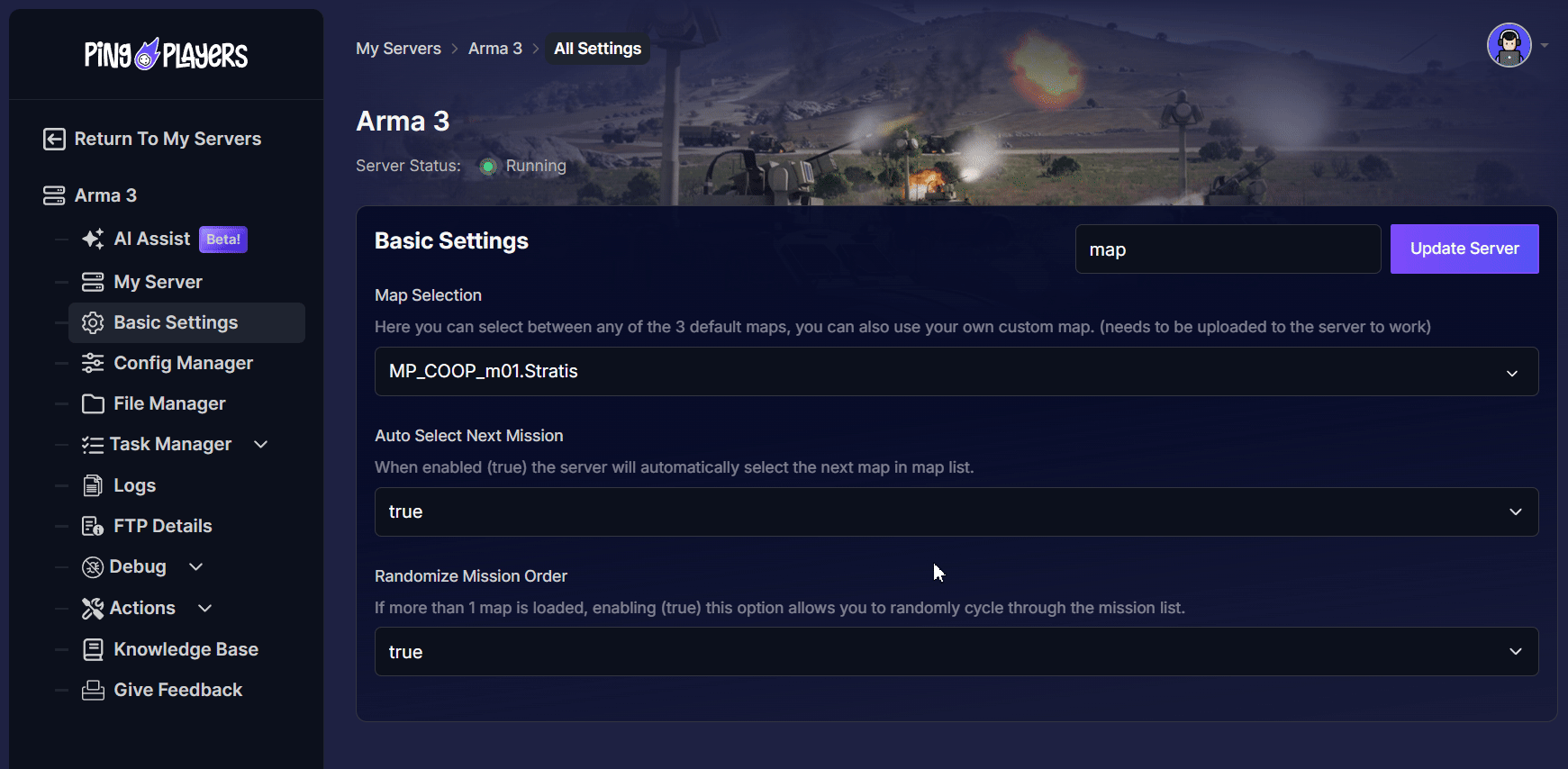
Task: Open the Map Selection dropdown
Action: click(956, 371)
